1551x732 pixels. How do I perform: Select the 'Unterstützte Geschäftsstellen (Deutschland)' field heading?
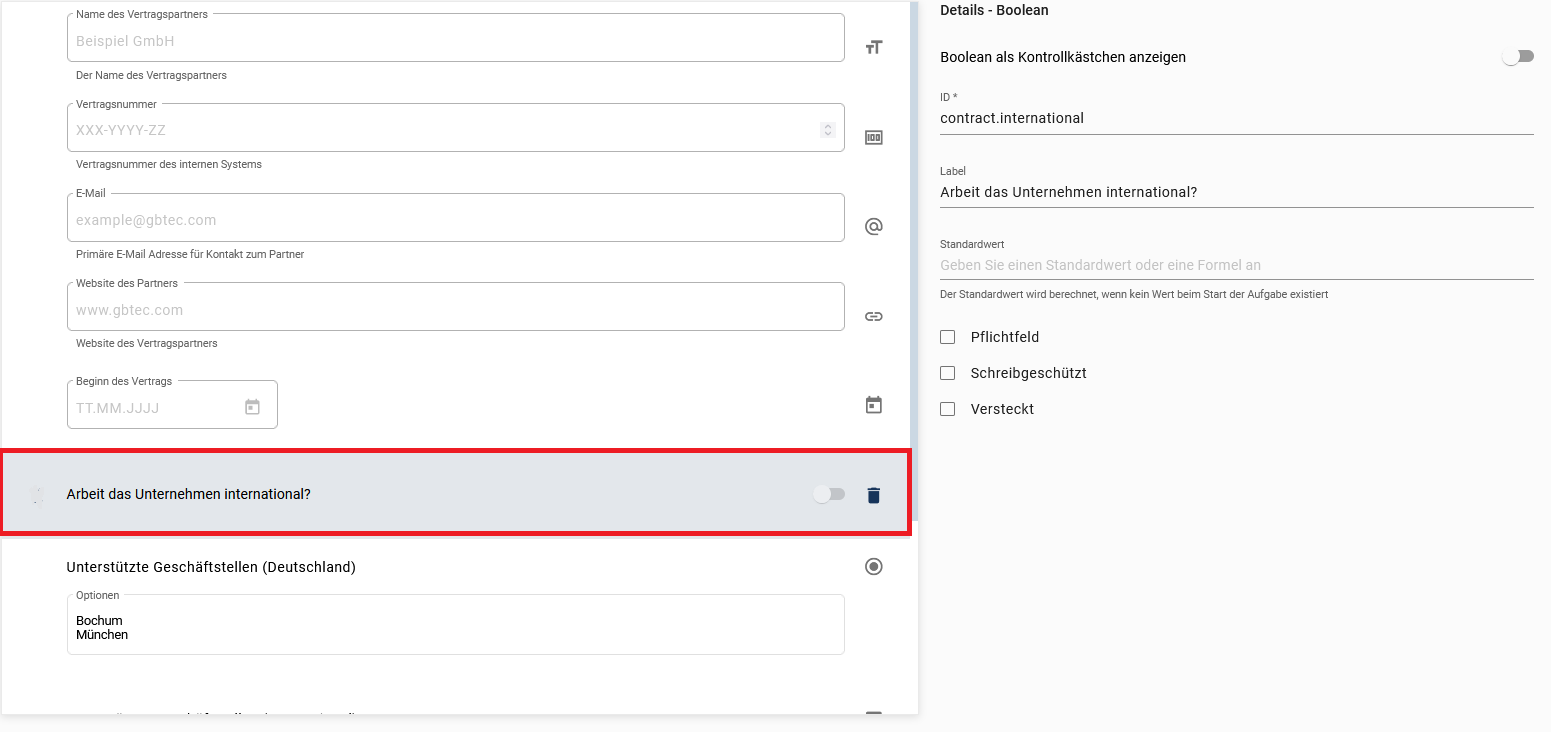click(x=211, y=567)
